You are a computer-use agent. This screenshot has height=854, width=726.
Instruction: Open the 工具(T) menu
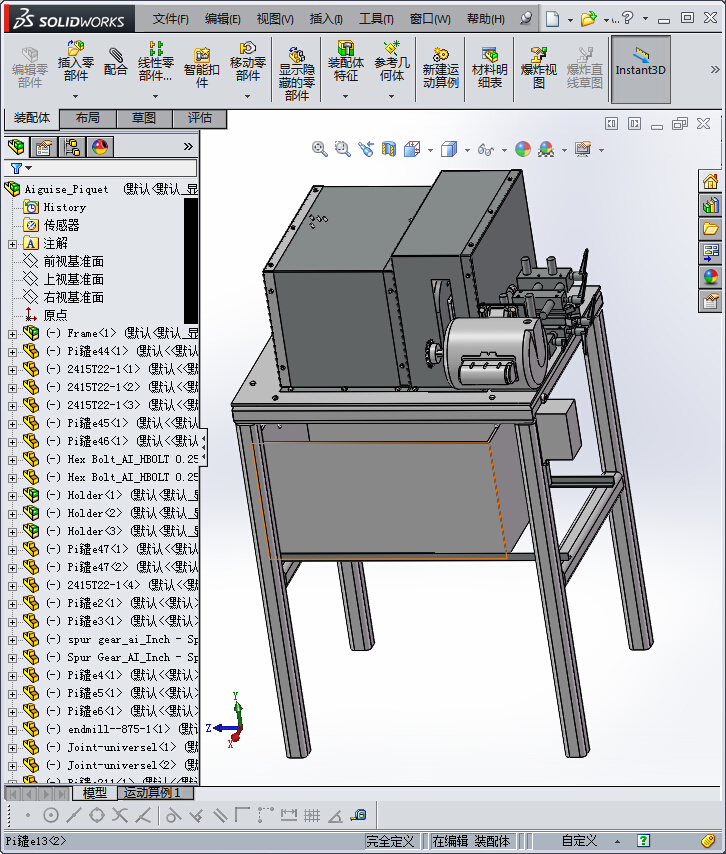click(x=376, y=19)
